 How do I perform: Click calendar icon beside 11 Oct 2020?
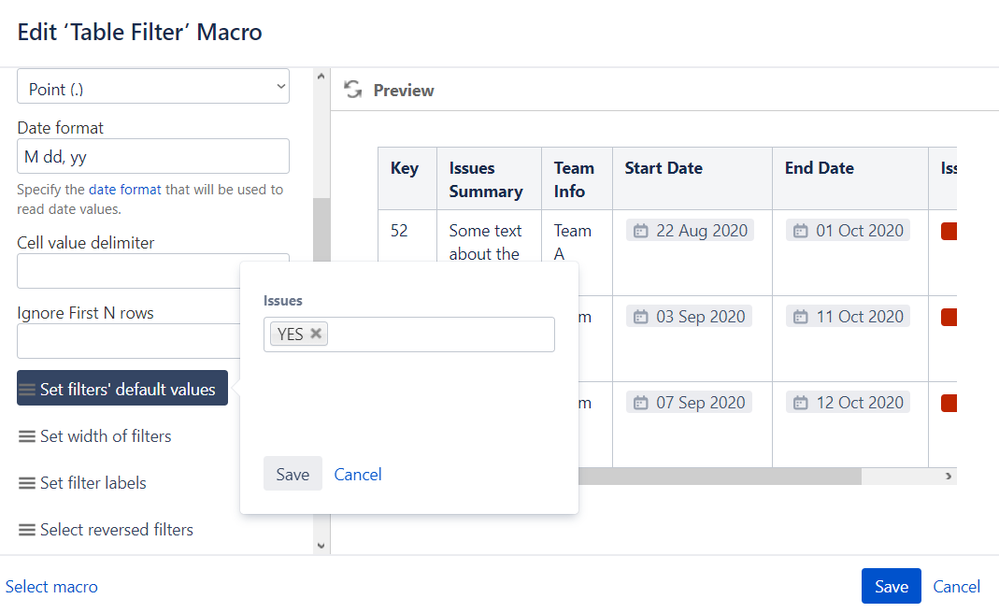click(800, 317)
